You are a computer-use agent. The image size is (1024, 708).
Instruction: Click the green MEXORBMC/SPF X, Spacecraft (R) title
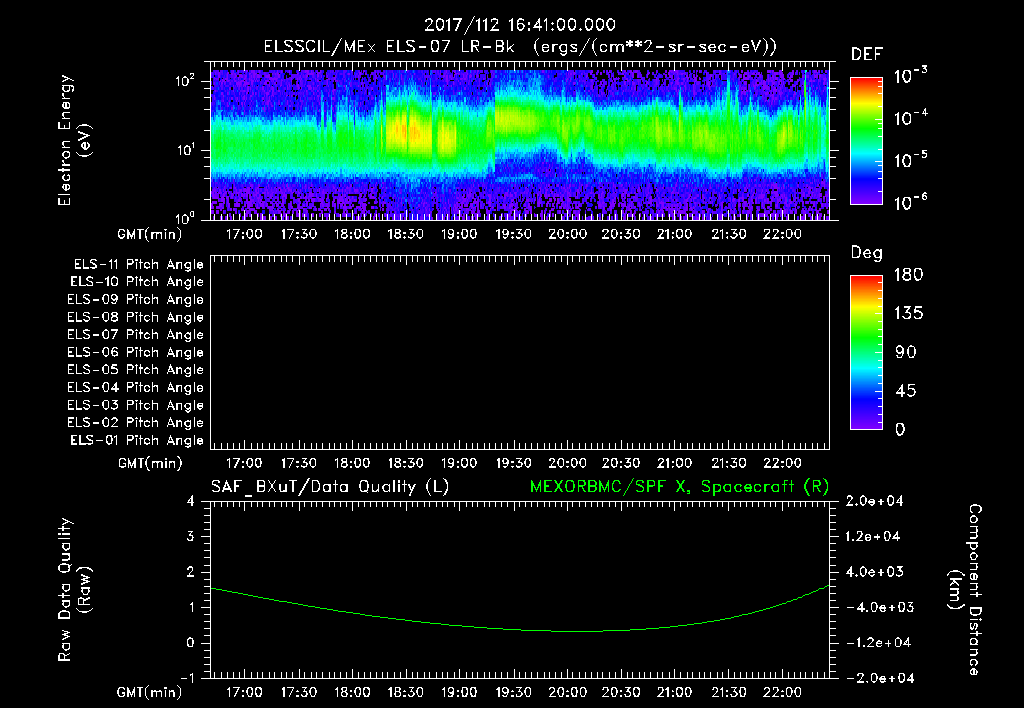(679, 487)
